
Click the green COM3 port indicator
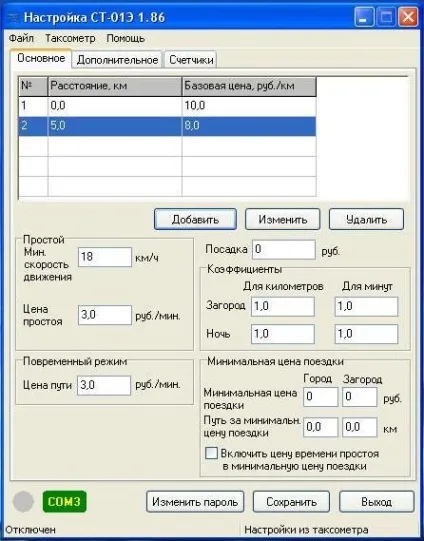pyautogui.click(x=65, y=501)
